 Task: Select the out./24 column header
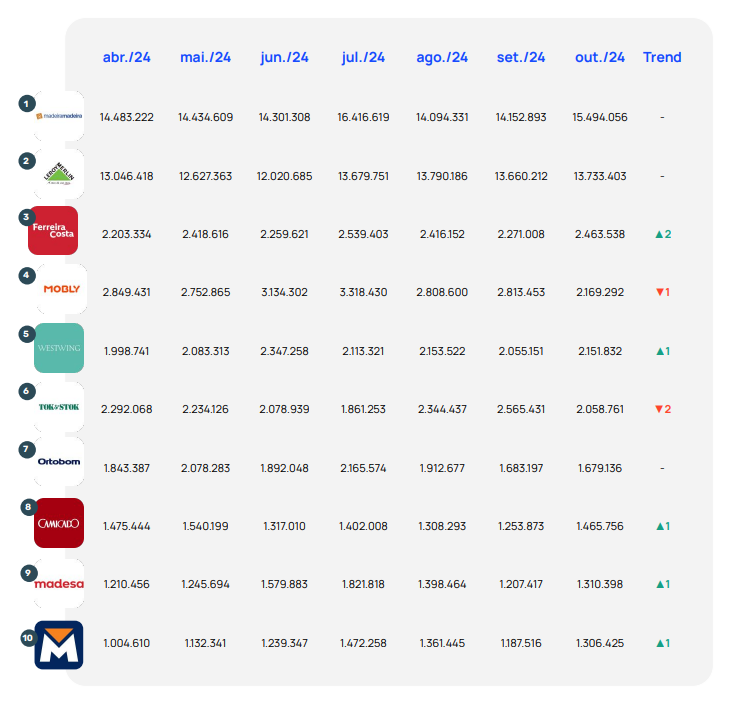tap(600, 57)
